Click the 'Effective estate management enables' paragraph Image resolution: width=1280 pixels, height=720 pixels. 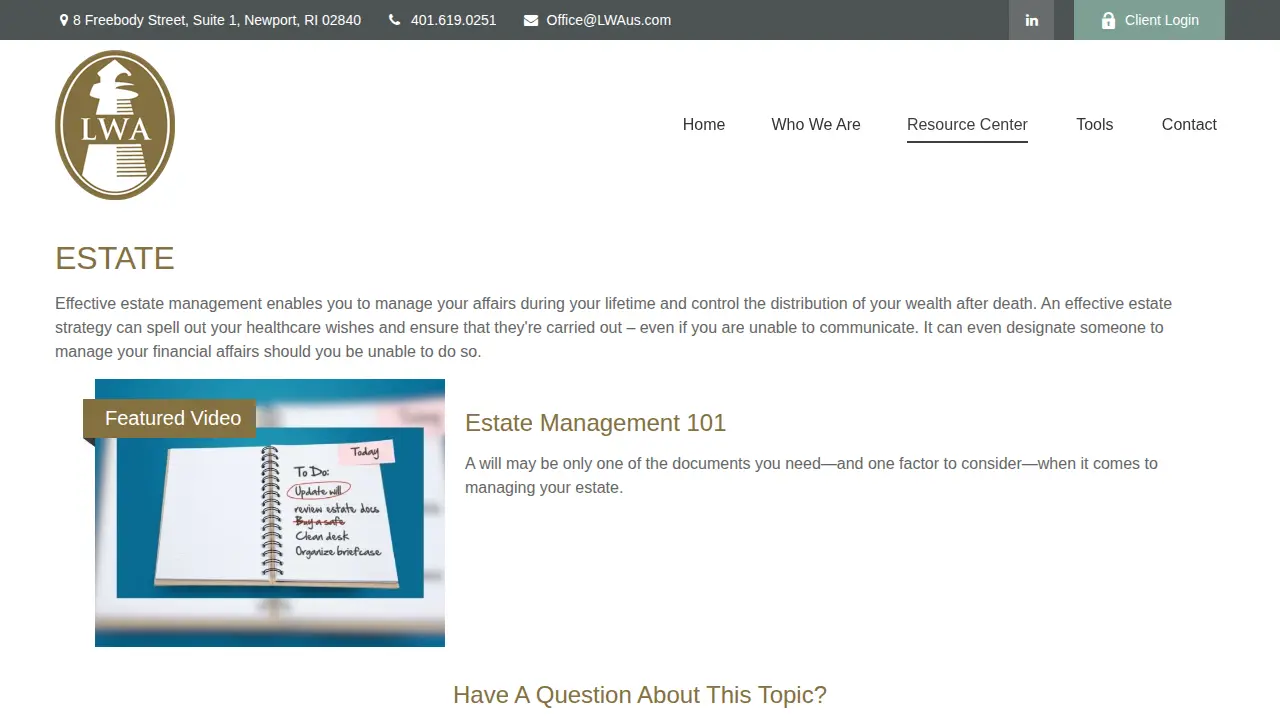(613, 327)
